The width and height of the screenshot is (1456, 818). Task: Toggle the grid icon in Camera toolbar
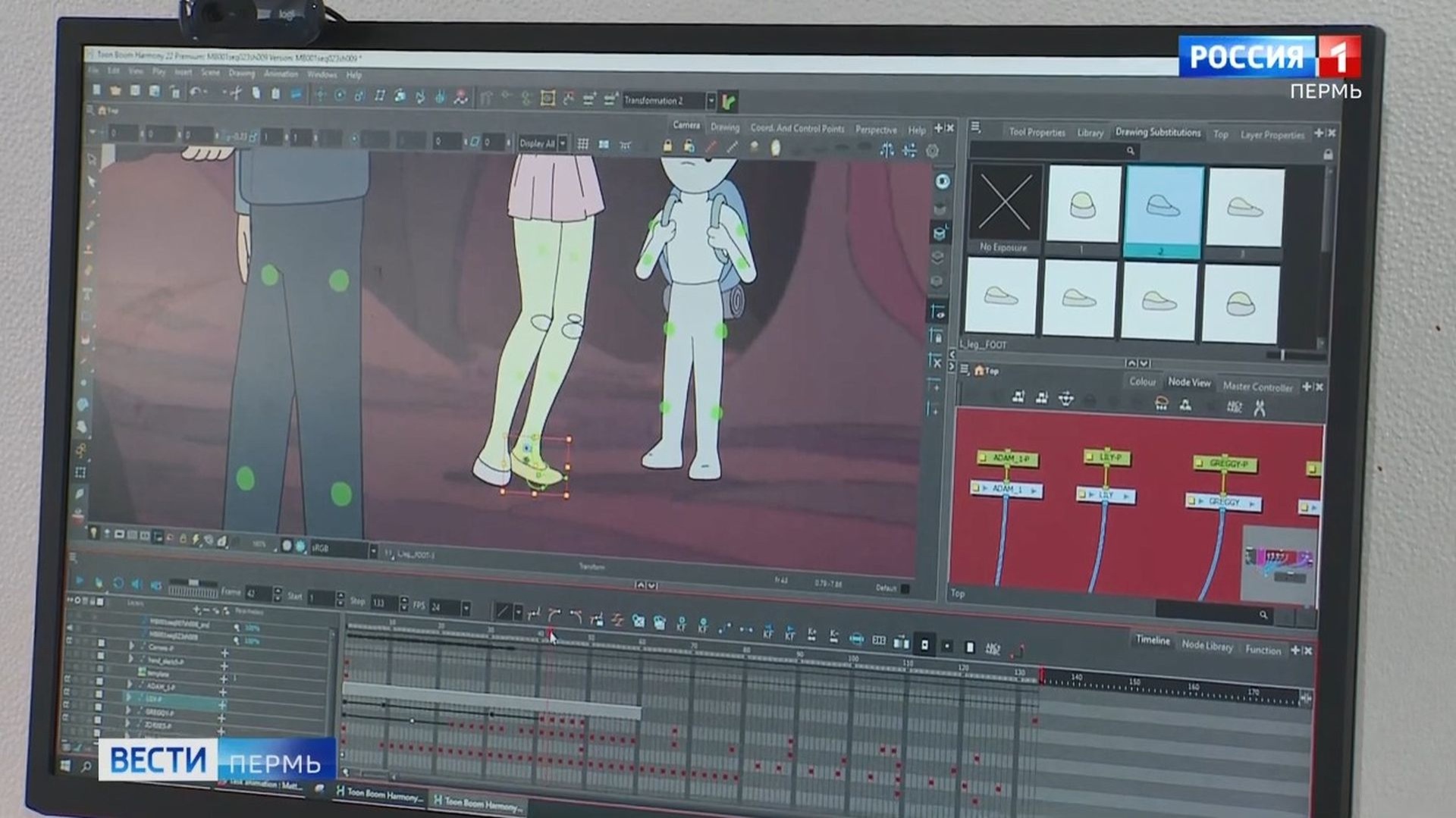click(582, 144)
